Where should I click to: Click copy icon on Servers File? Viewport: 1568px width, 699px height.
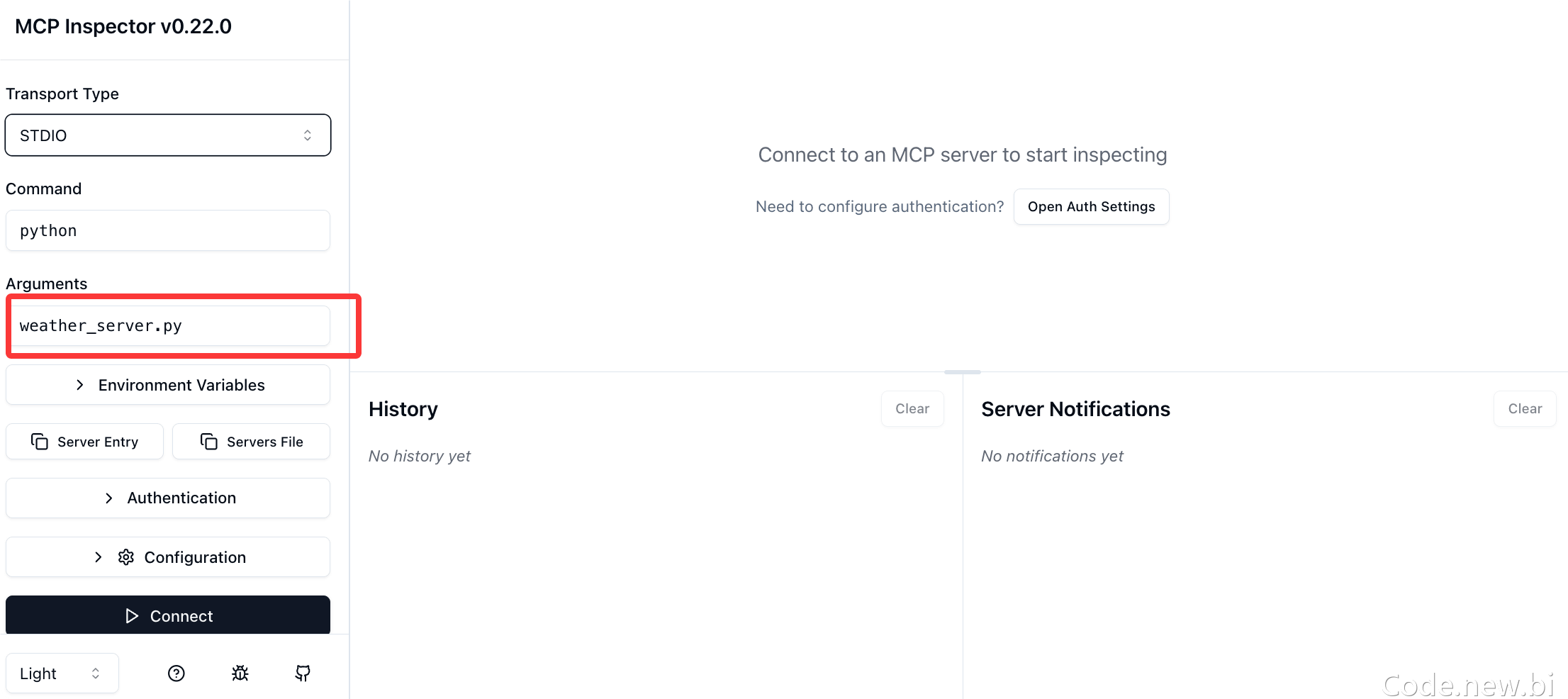tap(209, 442)
